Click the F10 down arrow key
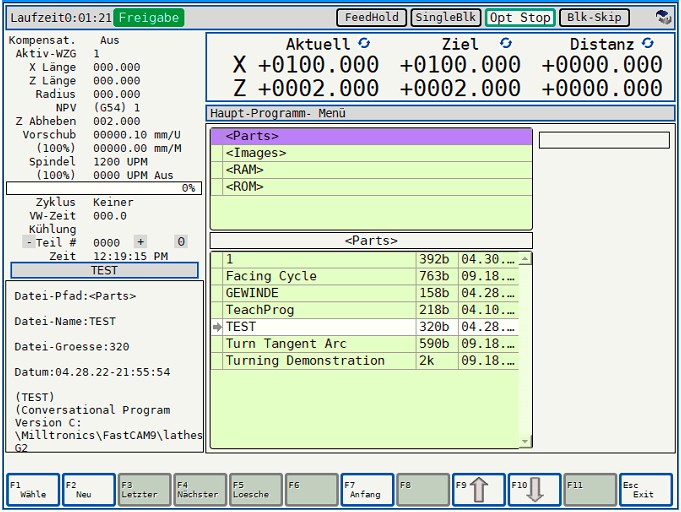This screenshot has width=681, height=512. 534,489
